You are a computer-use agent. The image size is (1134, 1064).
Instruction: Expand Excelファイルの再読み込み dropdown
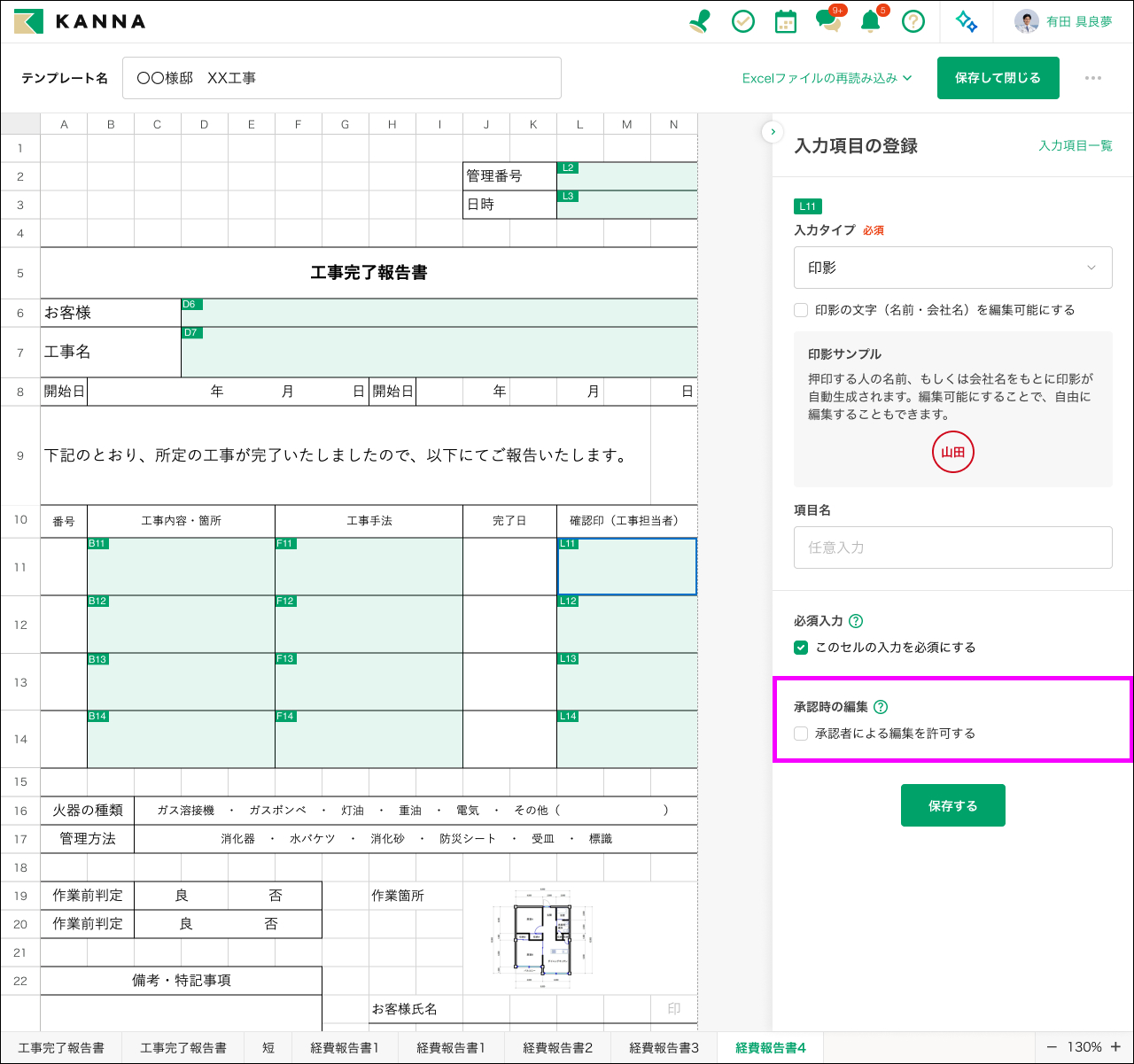point(827,78)
